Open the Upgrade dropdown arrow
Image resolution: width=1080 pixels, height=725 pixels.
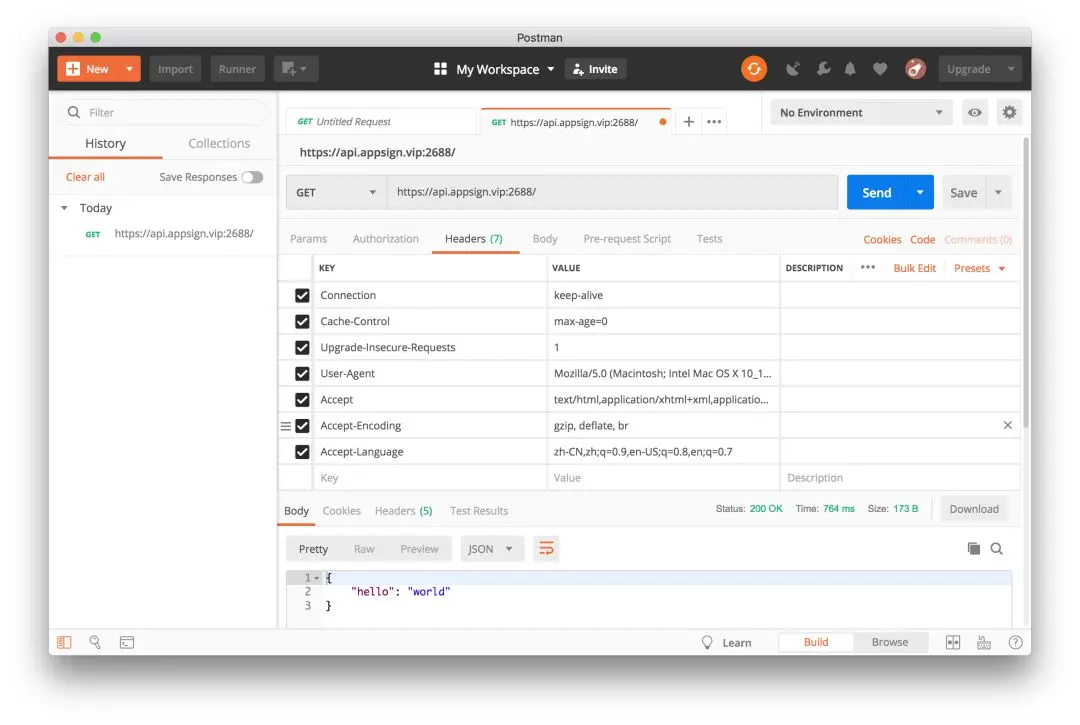[1011, 69]
